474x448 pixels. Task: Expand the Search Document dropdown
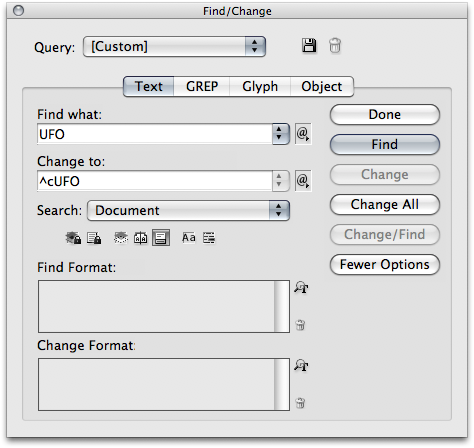click(188, 210)
